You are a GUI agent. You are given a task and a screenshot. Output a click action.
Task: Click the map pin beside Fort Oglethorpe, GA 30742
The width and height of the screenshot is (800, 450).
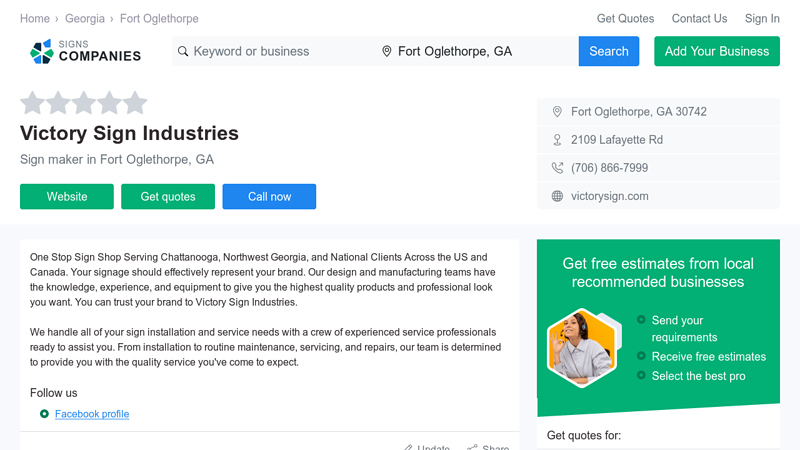point(557,112)
